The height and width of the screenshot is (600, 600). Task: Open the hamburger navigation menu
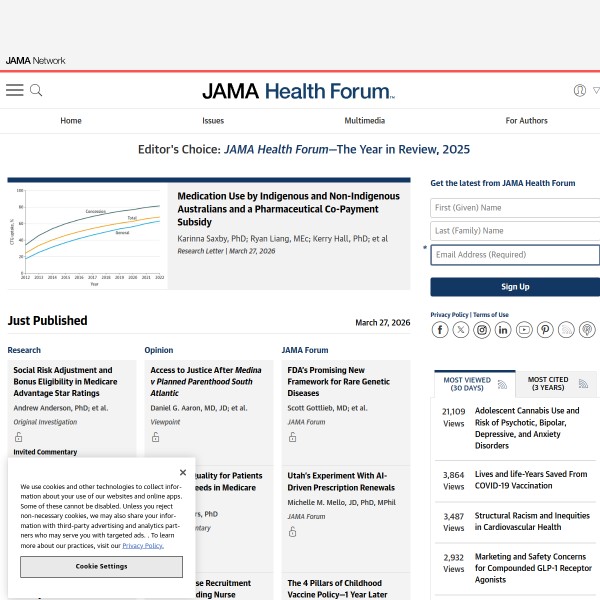tap(14, 90)
